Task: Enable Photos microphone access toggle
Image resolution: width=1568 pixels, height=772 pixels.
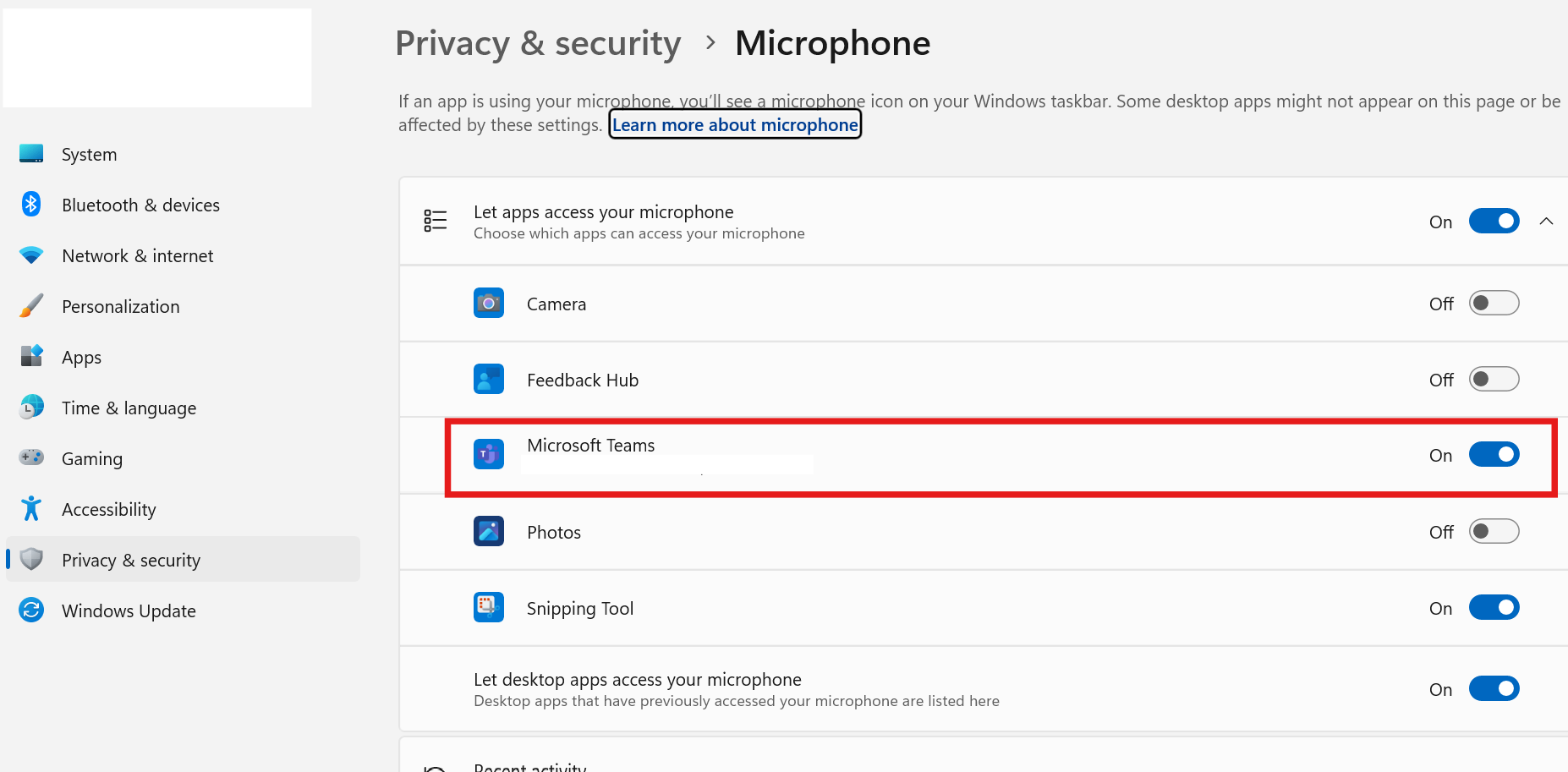Action: click(1494, 532)
